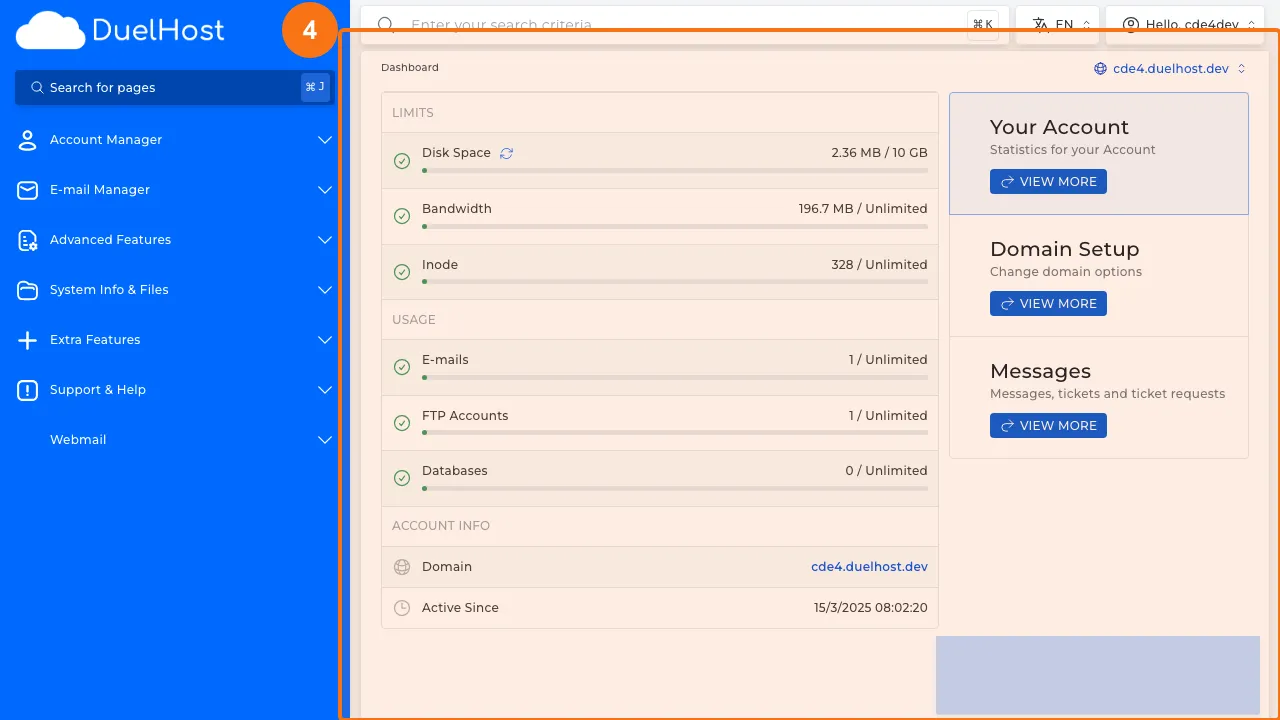
Task: Click the Extra Features plus icon
Action: [x=27, y=340]
